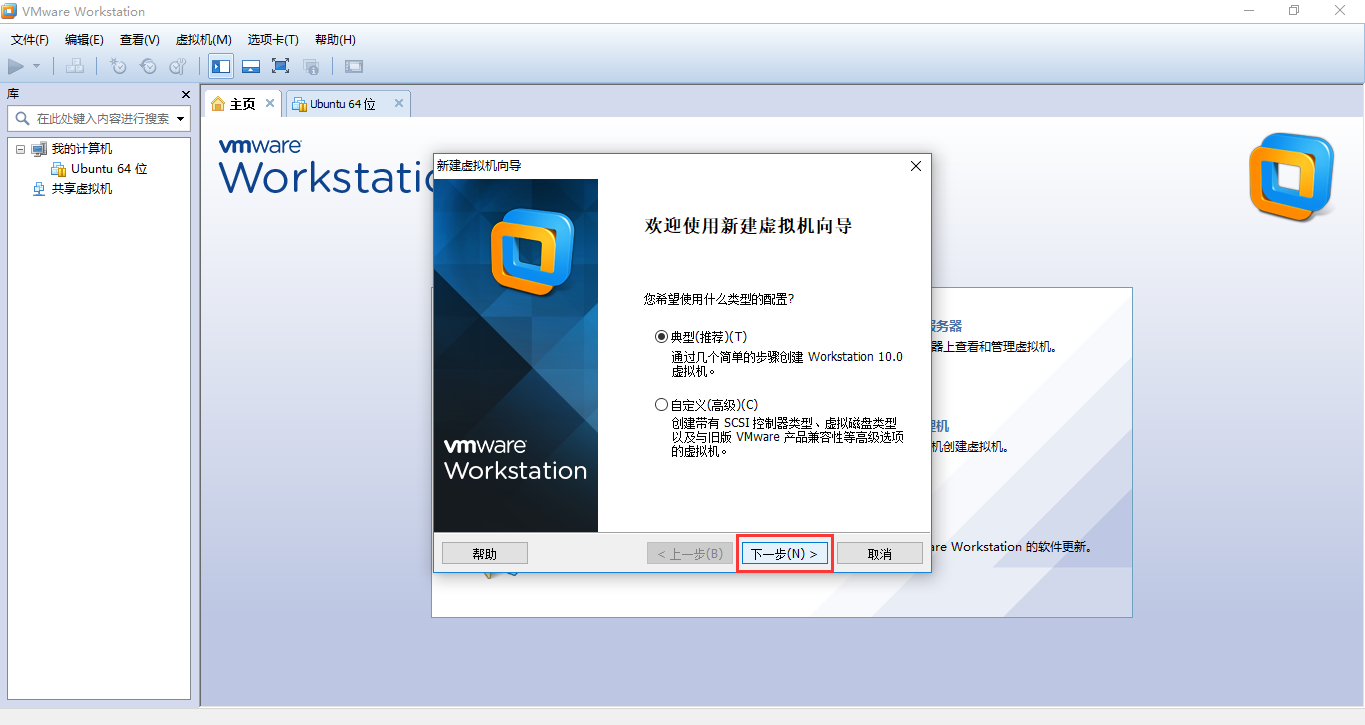This screenshot has width=1365, height=725.
Task: Click the computer icon beside 我的计算机
Action: coord(39,149)
